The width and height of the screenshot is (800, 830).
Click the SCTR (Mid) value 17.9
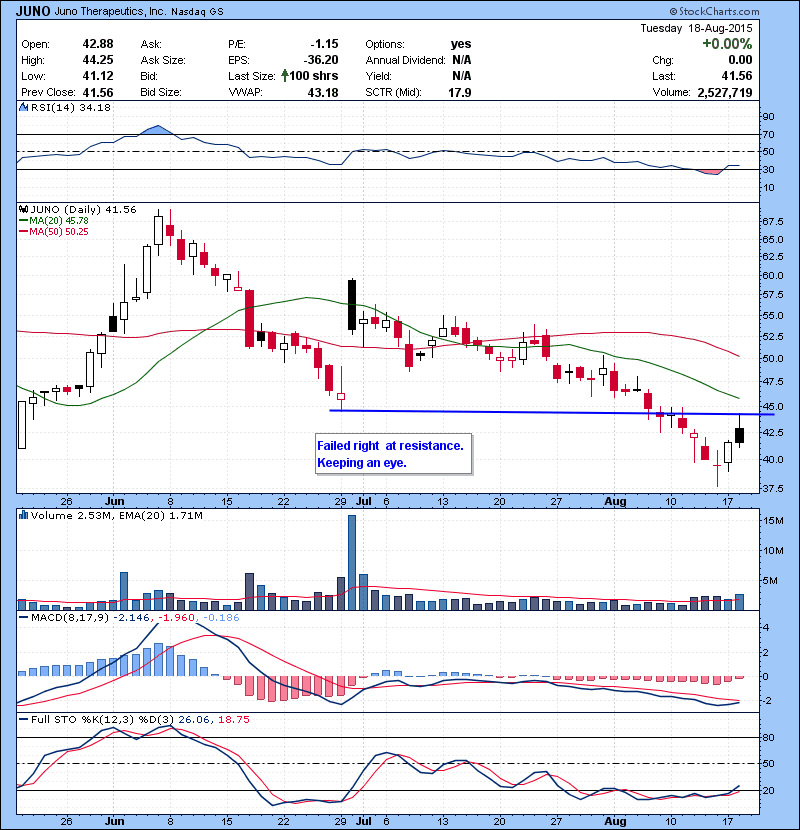460,93
